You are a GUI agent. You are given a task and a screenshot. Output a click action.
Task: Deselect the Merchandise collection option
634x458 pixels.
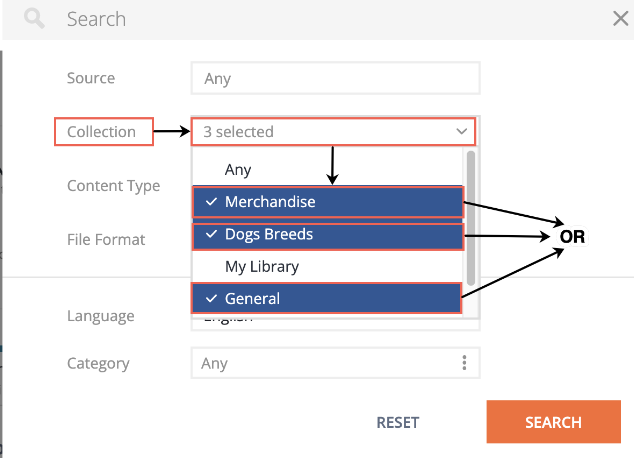coord(328,202)
